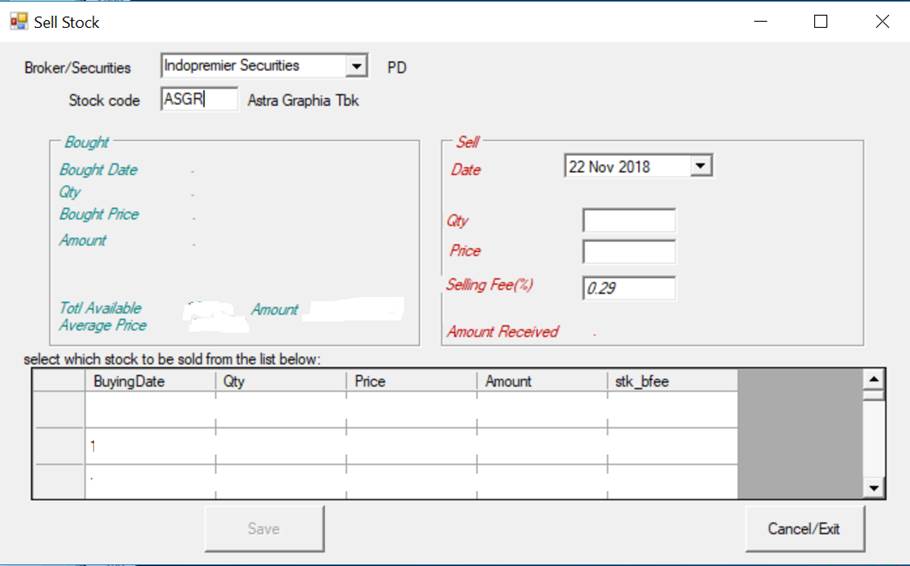Click the sell Qty input field

tap(629, 221)
